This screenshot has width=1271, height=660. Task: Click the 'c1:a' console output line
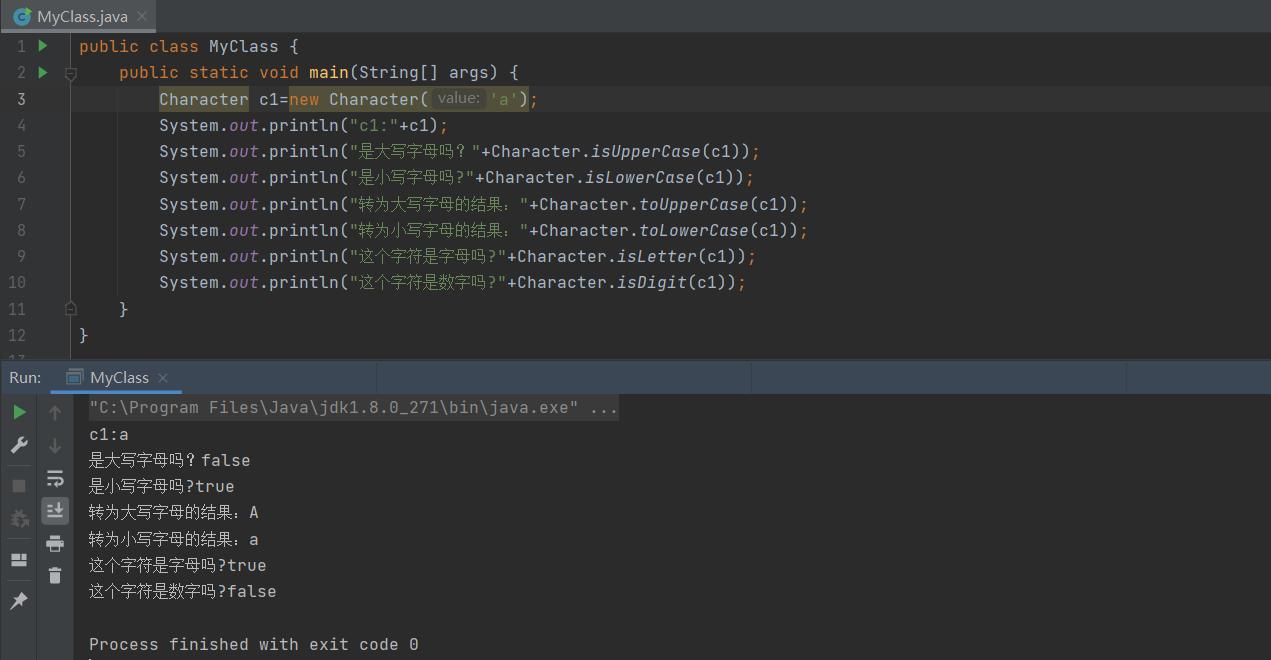click(x=109, y=434)
